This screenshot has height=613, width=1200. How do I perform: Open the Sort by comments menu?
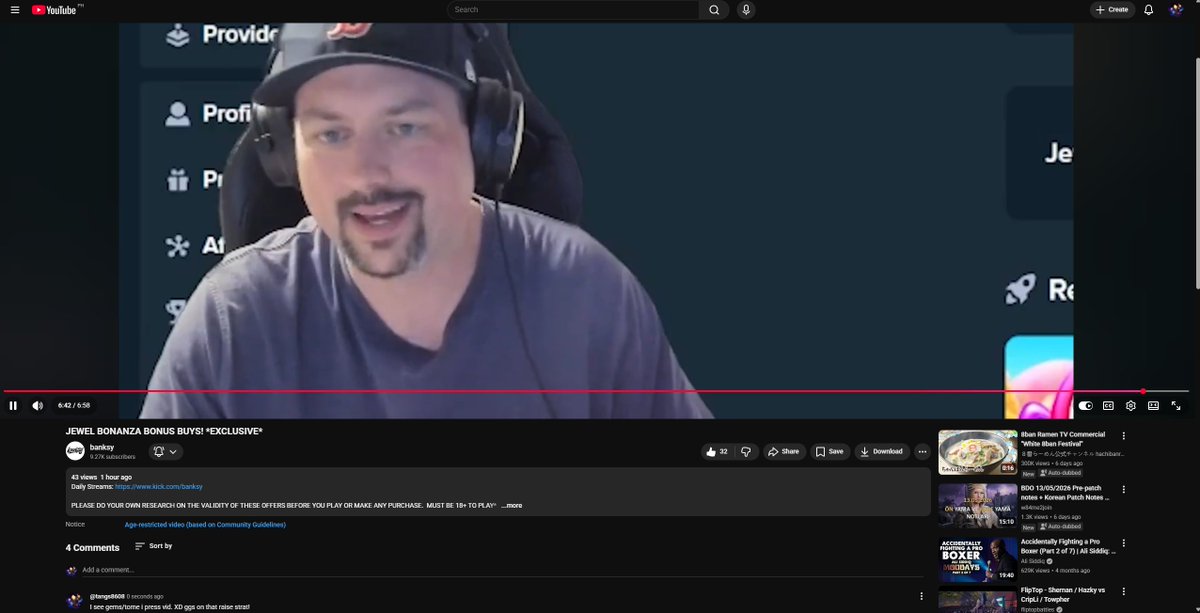coord(153,546)
